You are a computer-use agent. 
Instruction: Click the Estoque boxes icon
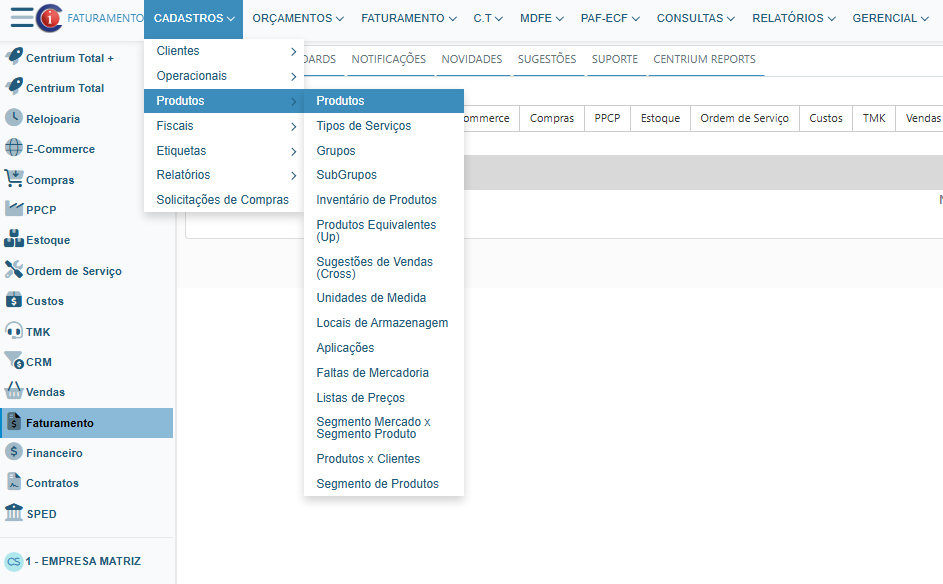[14, 240]
